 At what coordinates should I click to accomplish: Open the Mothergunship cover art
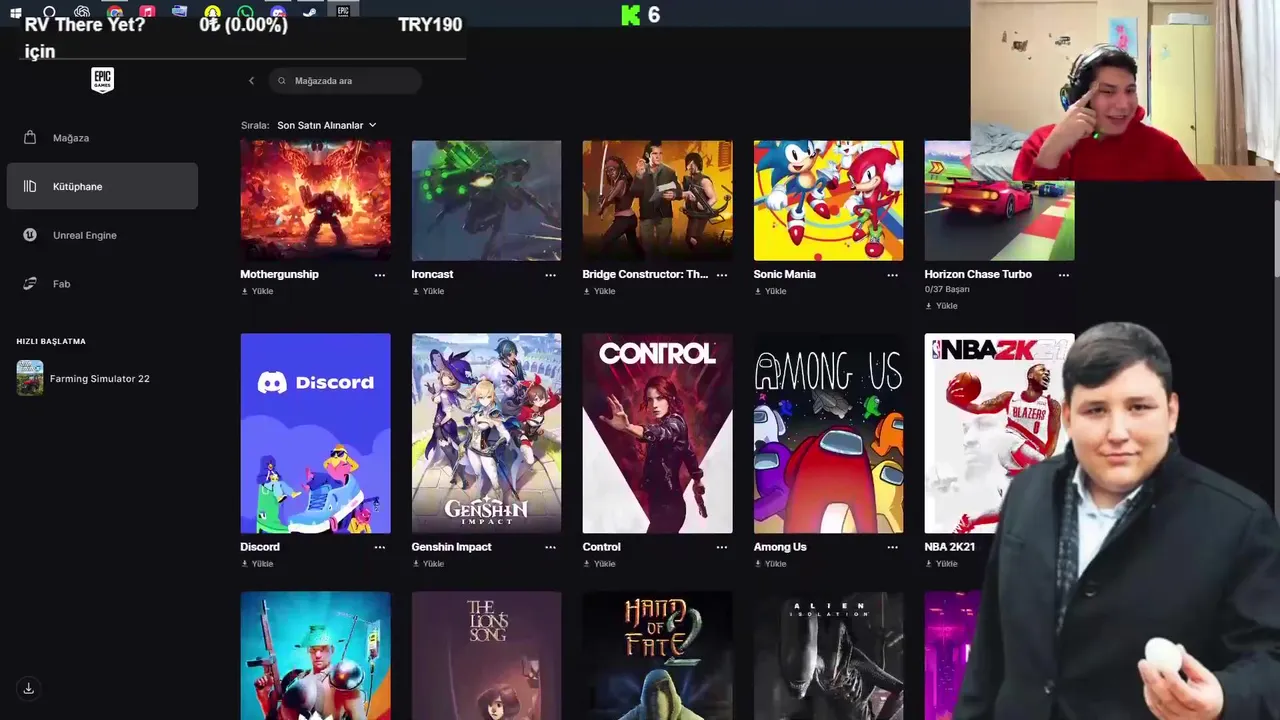coord(315,200)
